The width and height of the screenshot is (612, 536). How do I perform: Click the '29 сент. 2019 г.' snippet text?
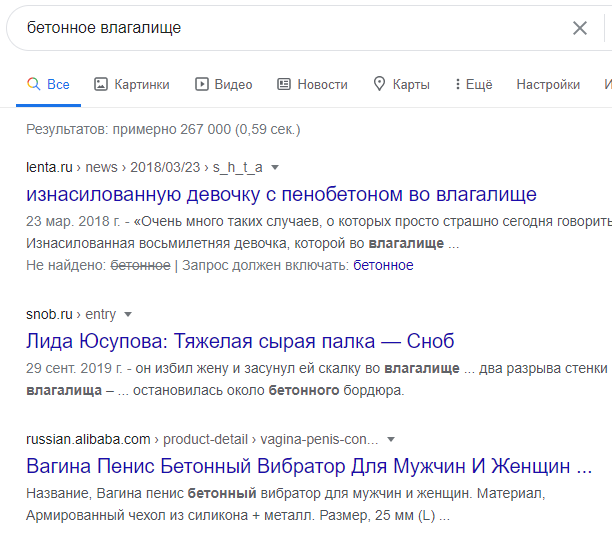point(74,368)
